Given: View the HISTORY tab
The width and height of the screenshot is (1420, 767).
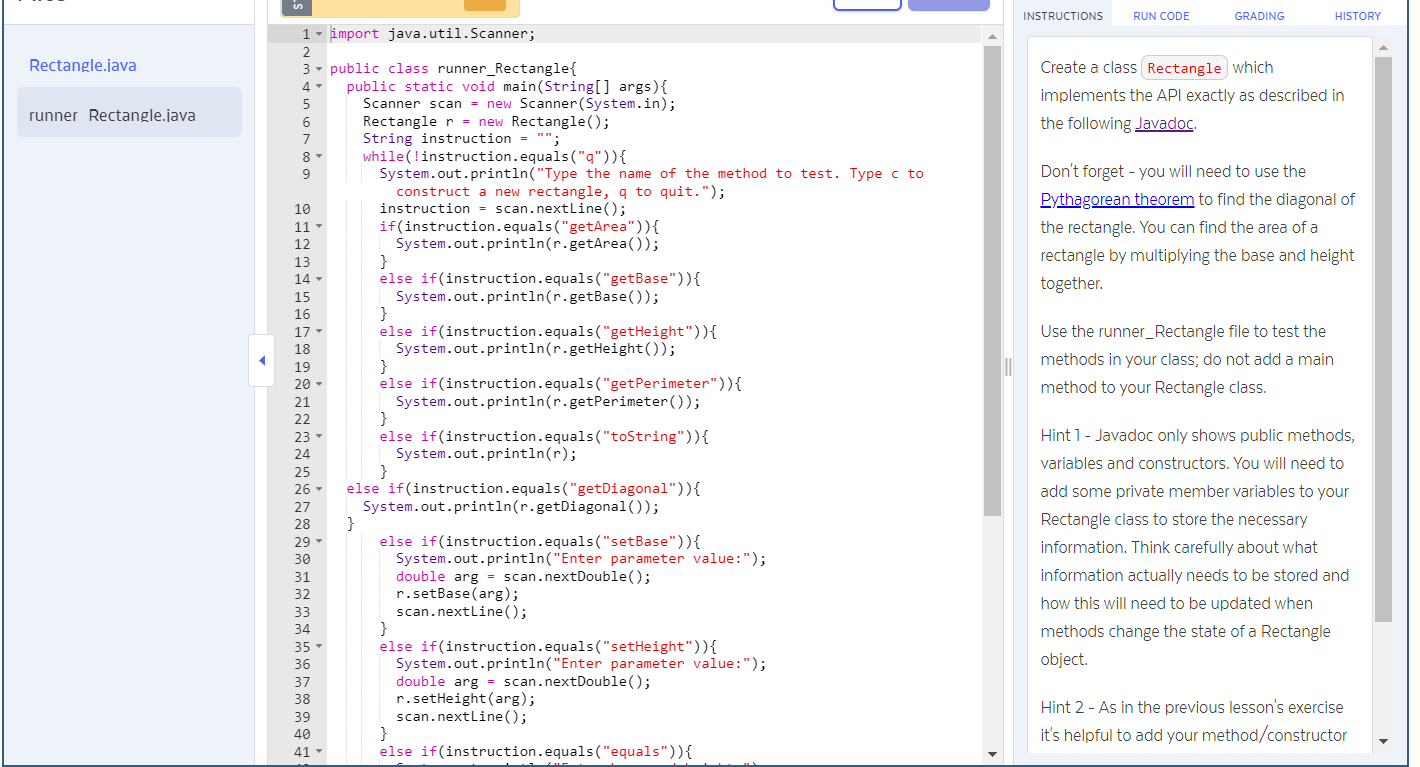Looking at the screenshot, I should click(x=1357, y=15).
